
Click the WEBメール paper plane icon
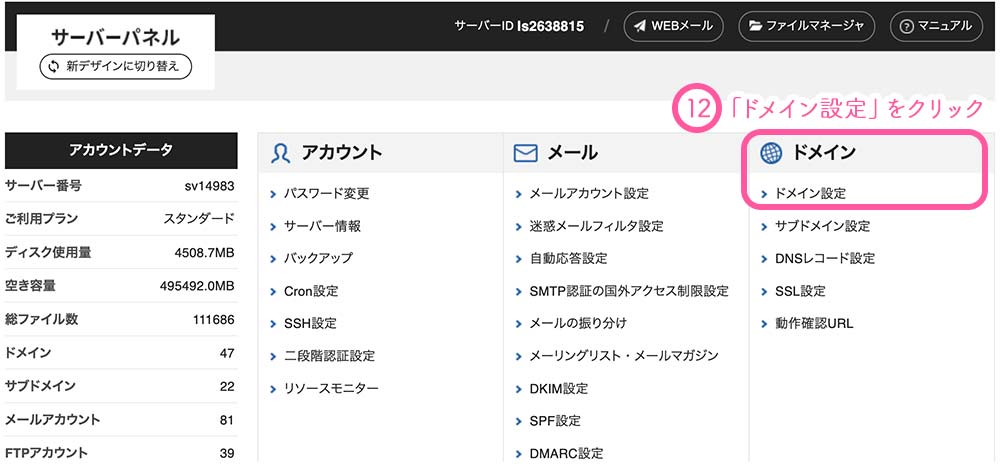pos(638,26)
